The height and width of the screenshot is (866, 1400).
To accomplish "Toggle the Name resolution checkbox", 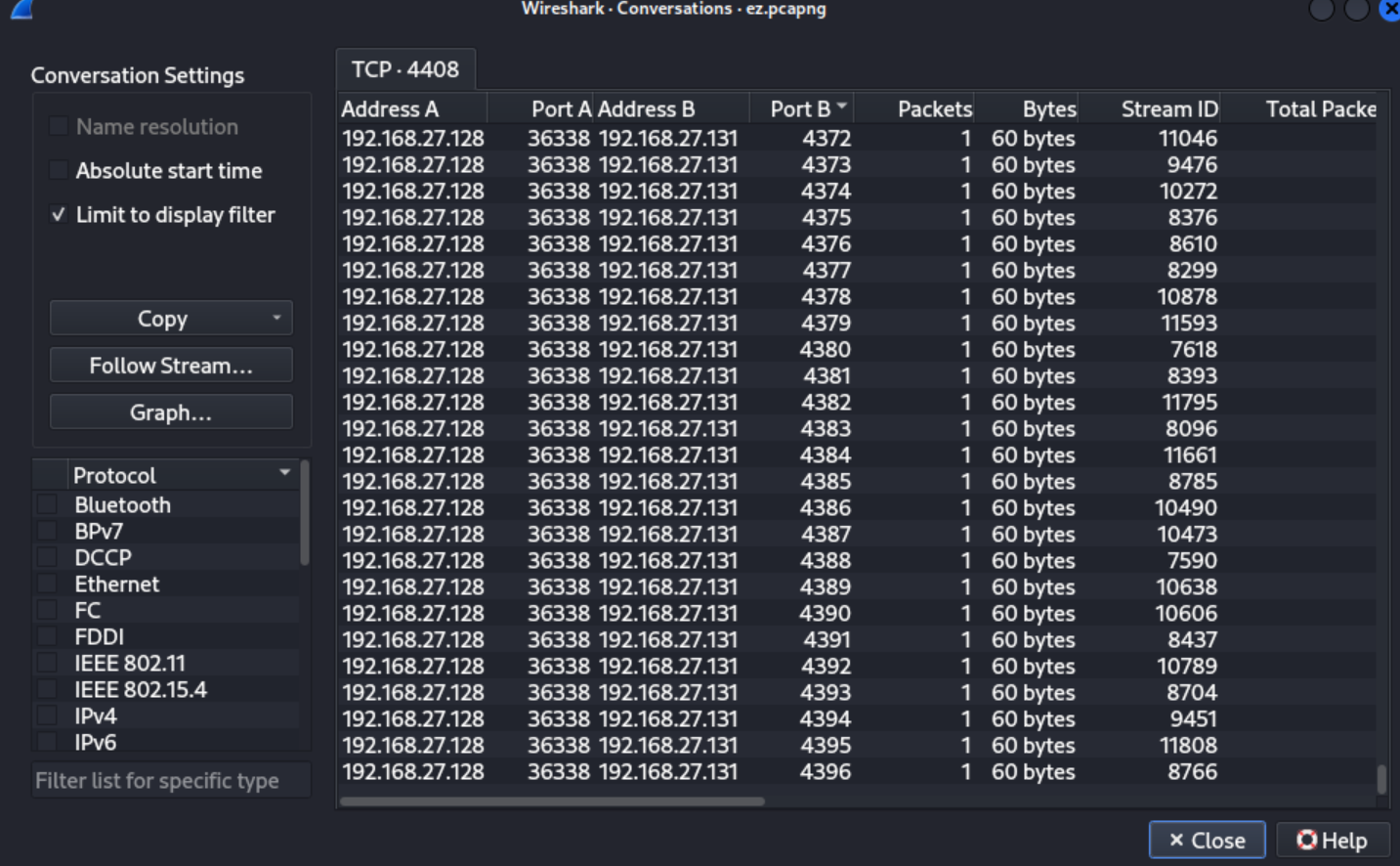I will [x=59, y=126].
